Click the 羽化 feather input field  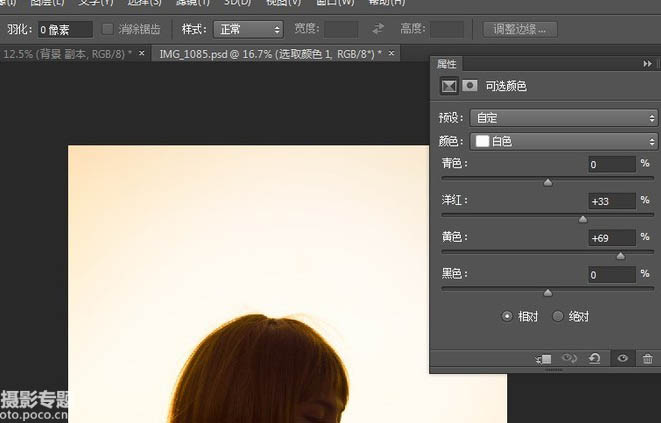click(64, 29)
